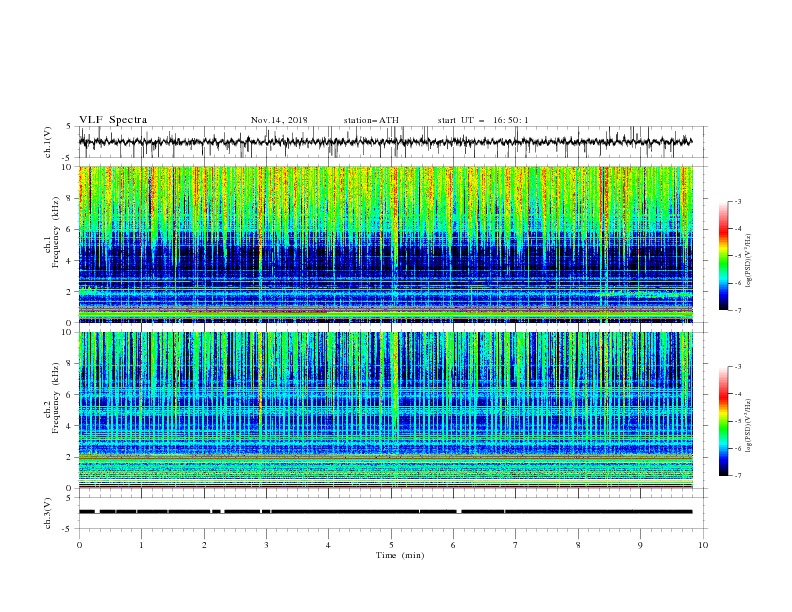
Task: Click the "start UT = 16:50:1" header text
Action: 482,120
